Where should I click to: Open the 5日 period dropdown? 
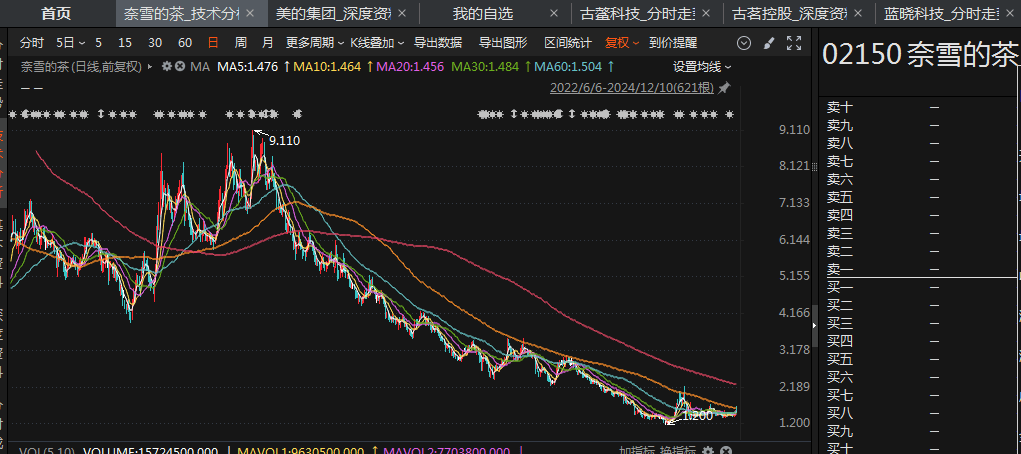[70, 43]
